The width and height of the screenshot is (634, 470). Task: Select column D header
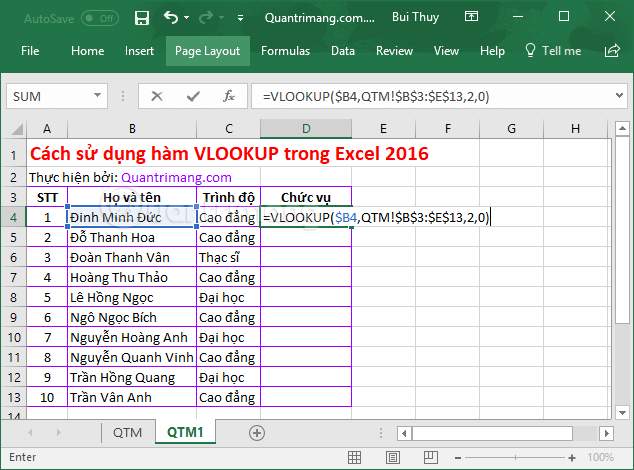click(x=306, y=129)
